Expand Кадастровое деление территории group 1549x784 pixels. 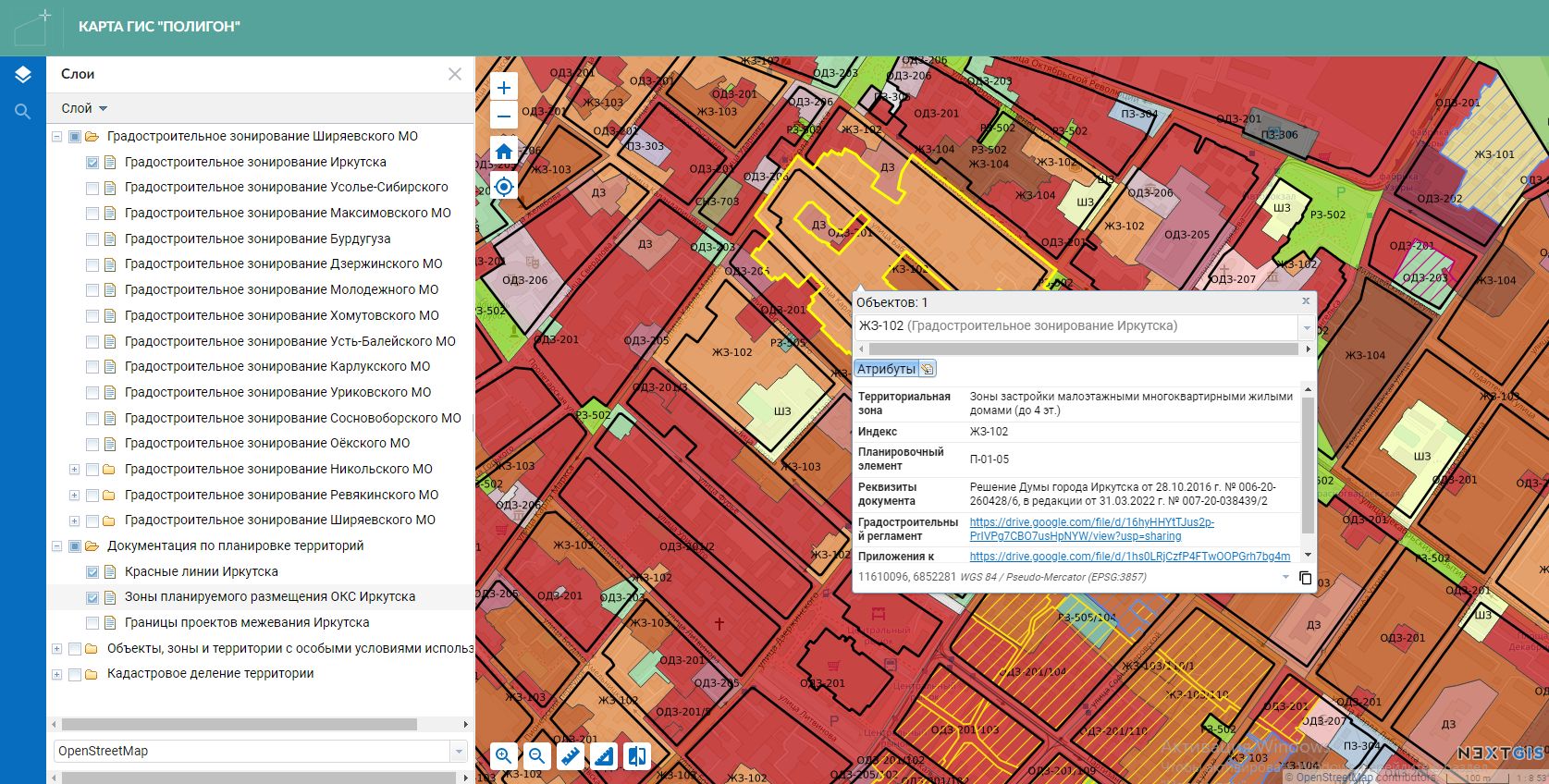click(x=56, y=675)
